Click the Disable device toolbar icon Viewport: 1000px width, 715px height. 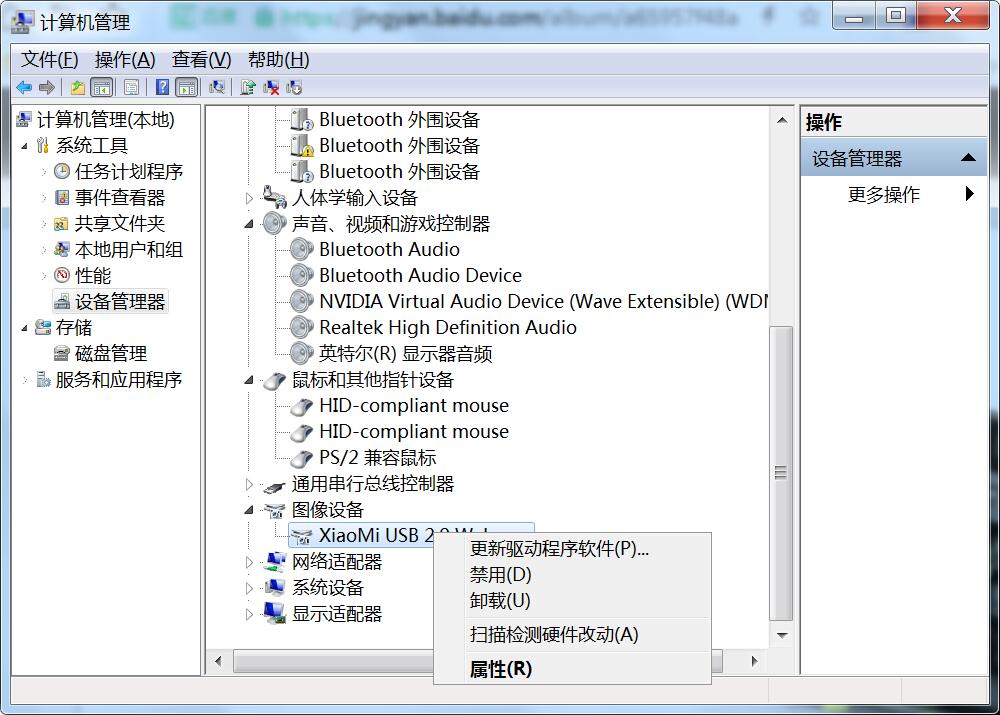(x=294, y=87)
